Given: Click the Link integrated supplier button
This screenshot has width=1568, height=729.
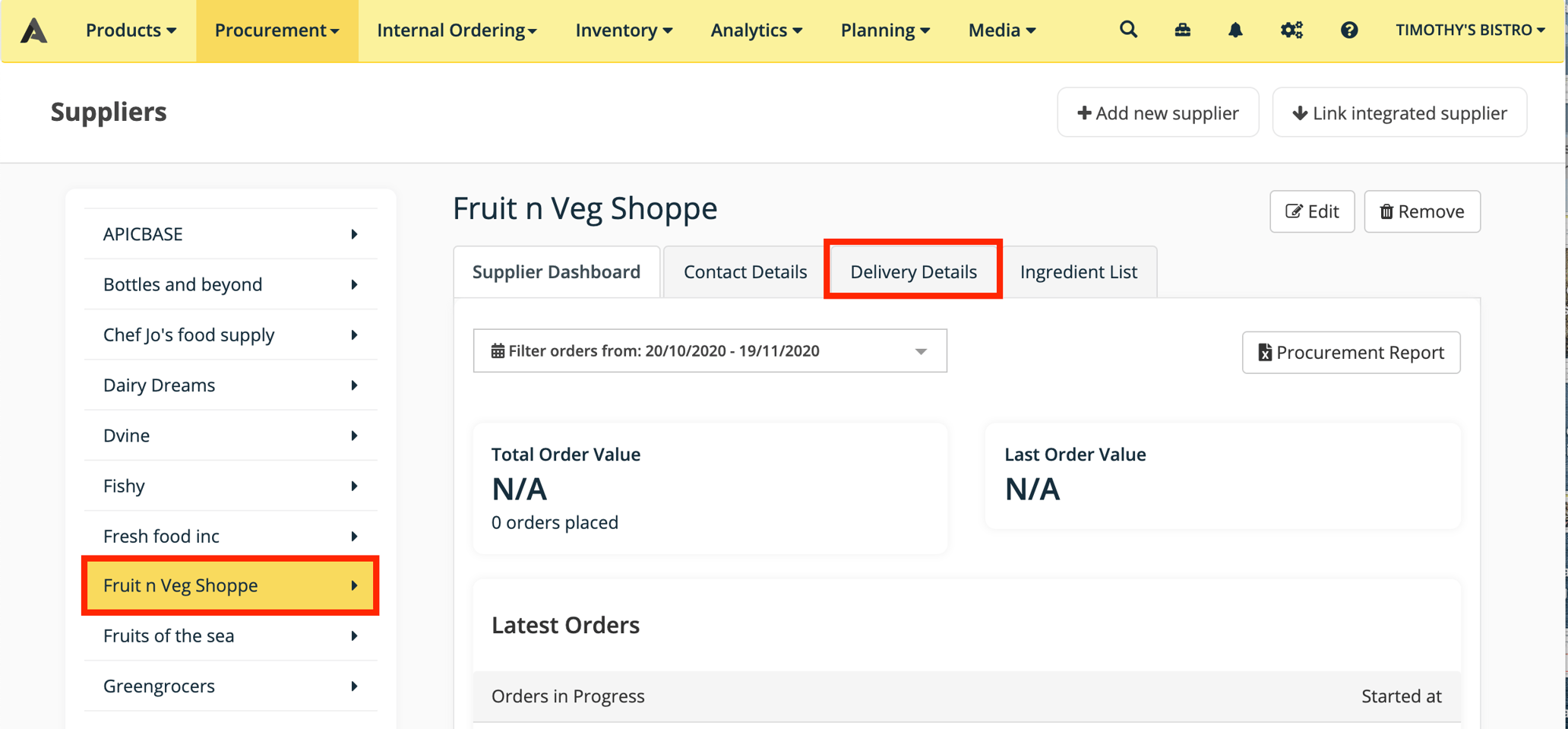Looking at the screenshot, I should pos(1399,112).
